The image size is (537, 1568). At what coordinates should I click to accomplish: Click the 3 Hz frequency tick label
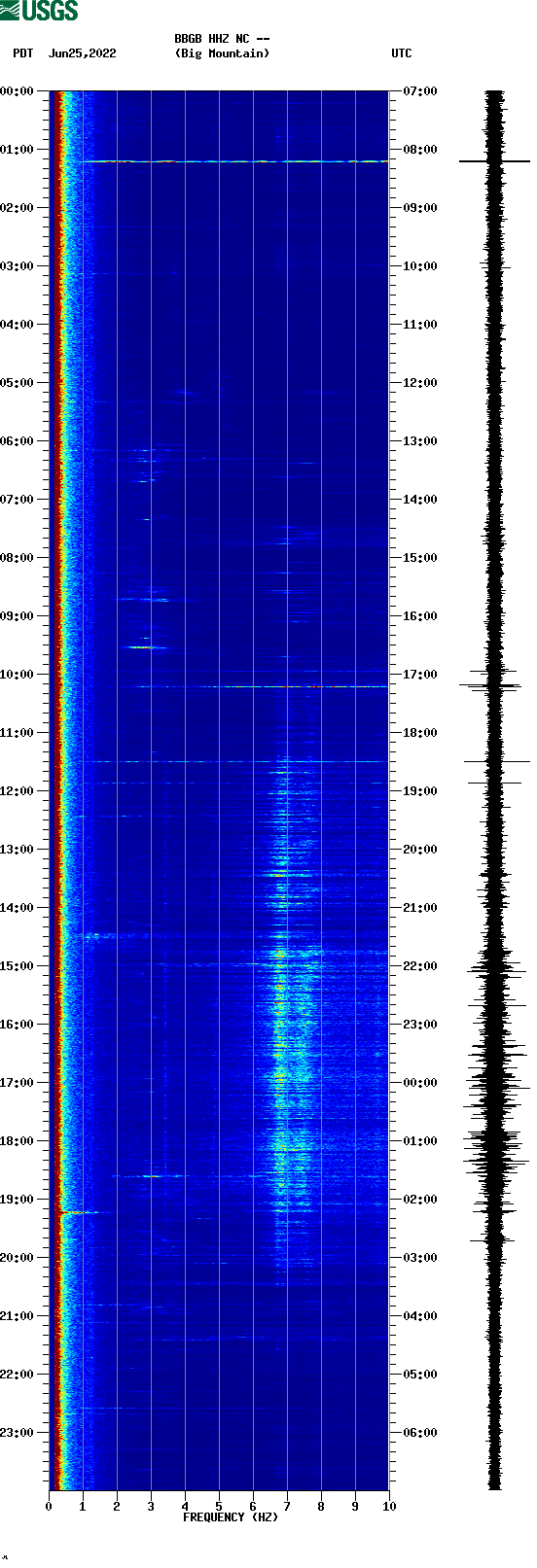151,1507
